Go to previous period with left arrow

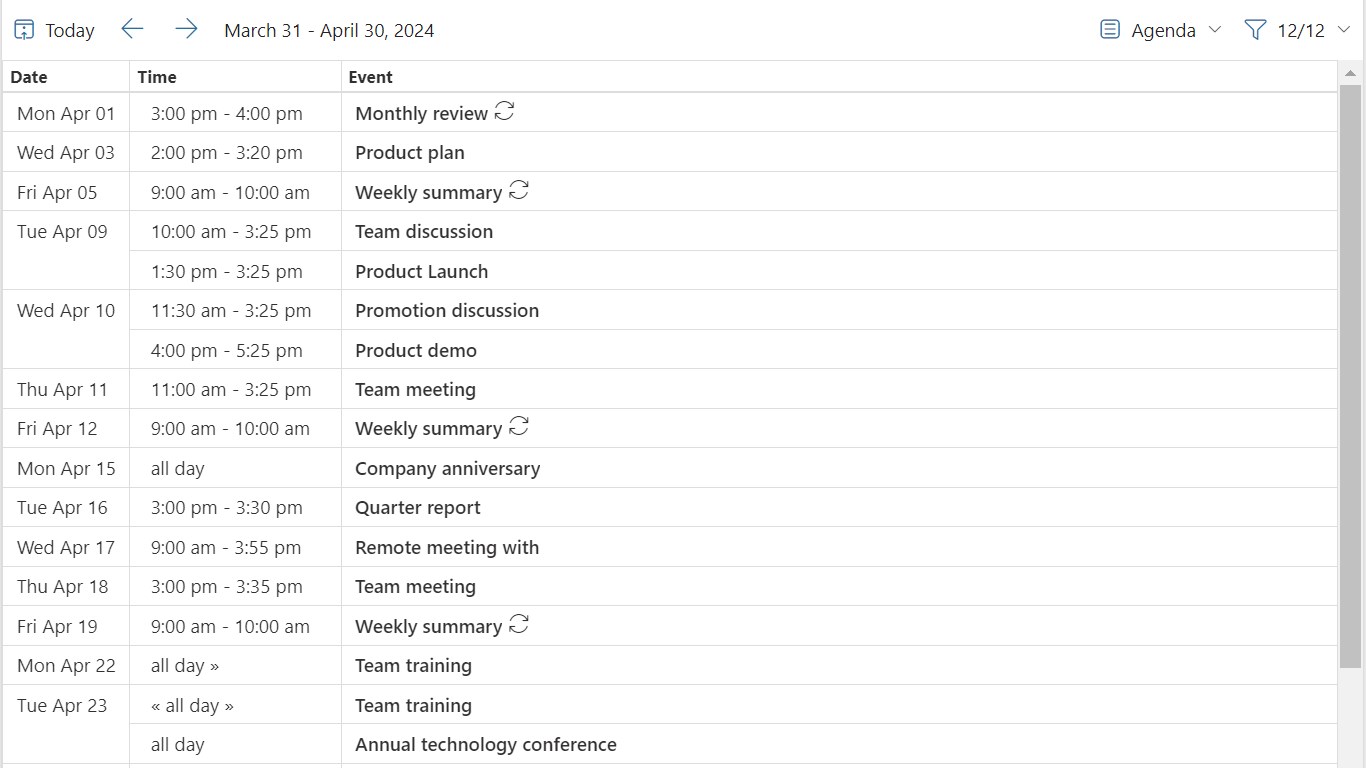(x=132, y=29)
